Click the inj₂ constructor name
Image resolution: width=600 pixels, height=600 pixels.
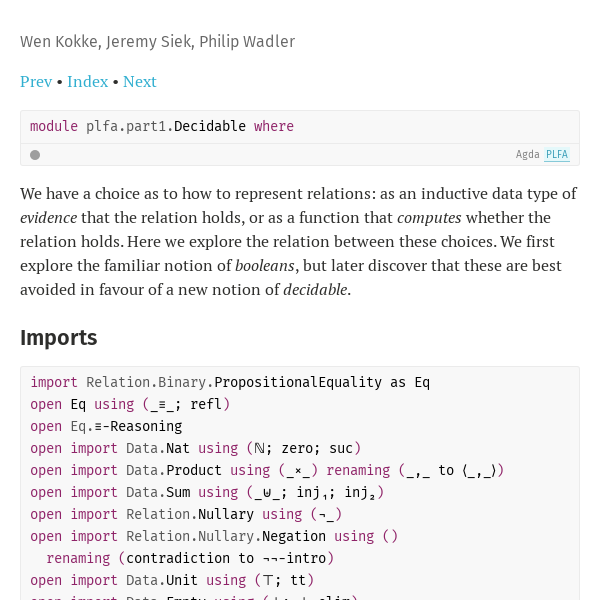(360, 492)
